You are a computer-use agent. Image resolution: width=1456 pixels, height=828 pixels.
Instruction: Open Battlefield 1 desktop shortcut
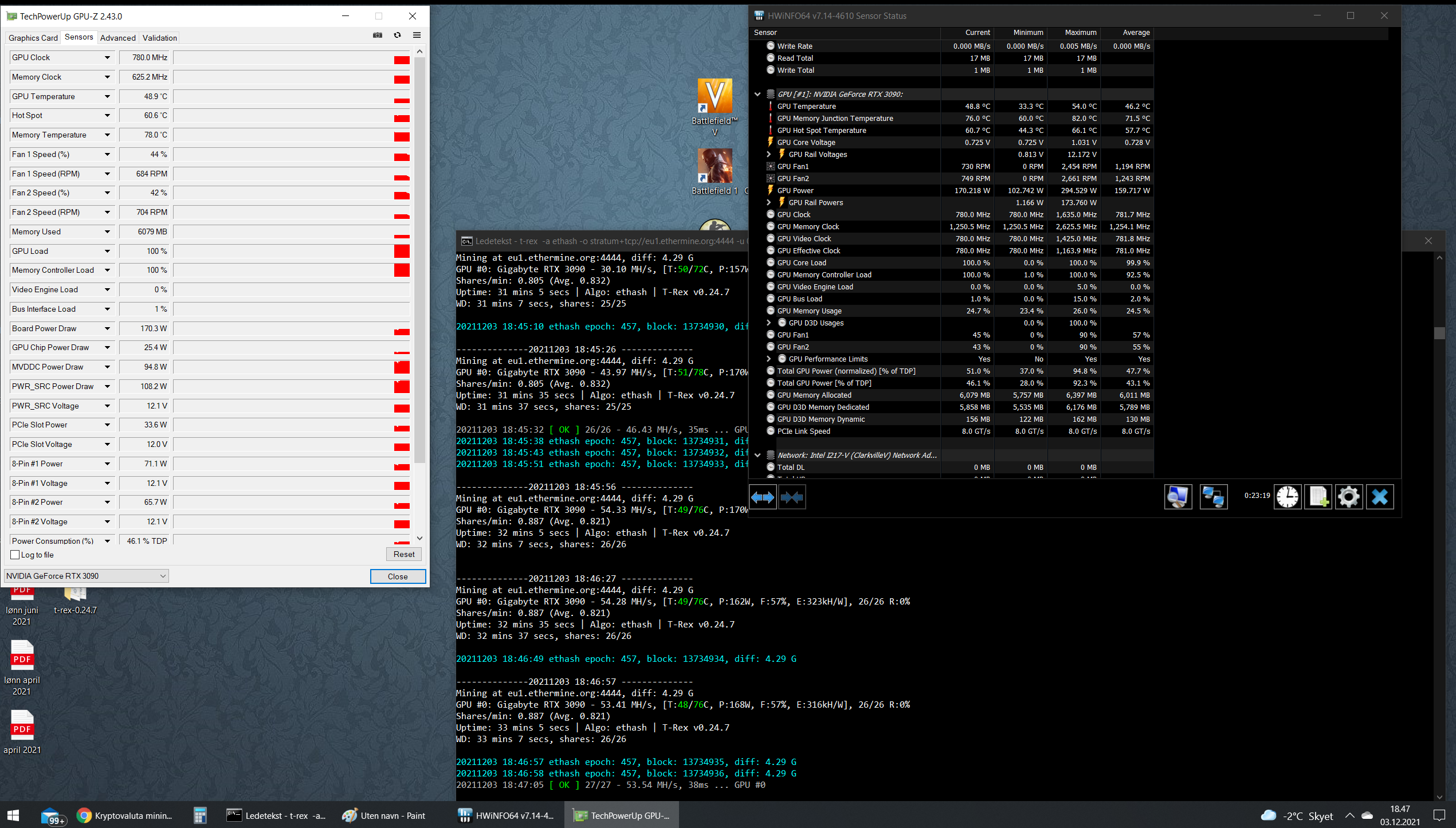point(715,172)
